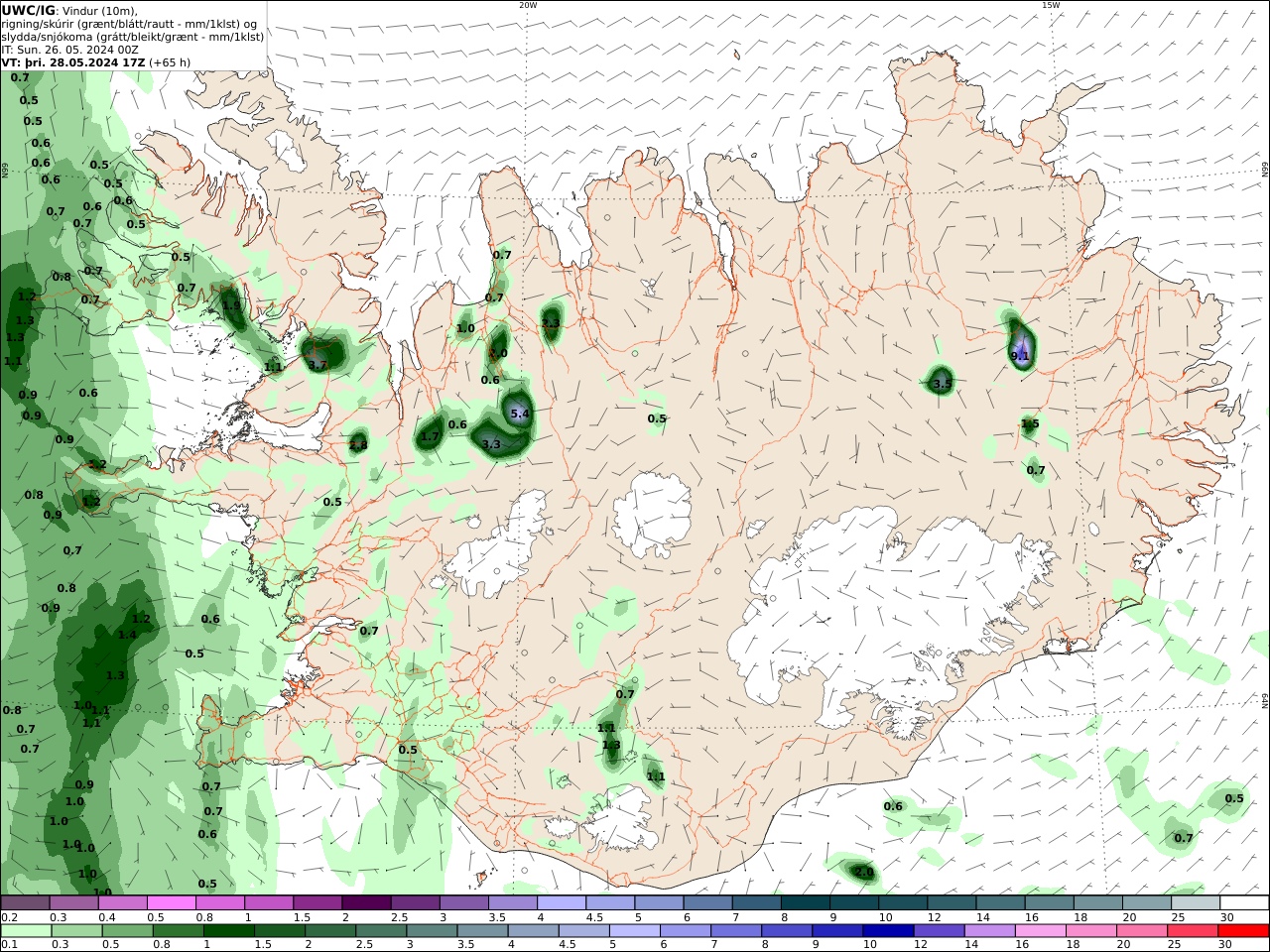Screen dimensions: 1270x952
Task: Select the initial time 26. 05. 2024 00Z line
Action: (70, 50)
